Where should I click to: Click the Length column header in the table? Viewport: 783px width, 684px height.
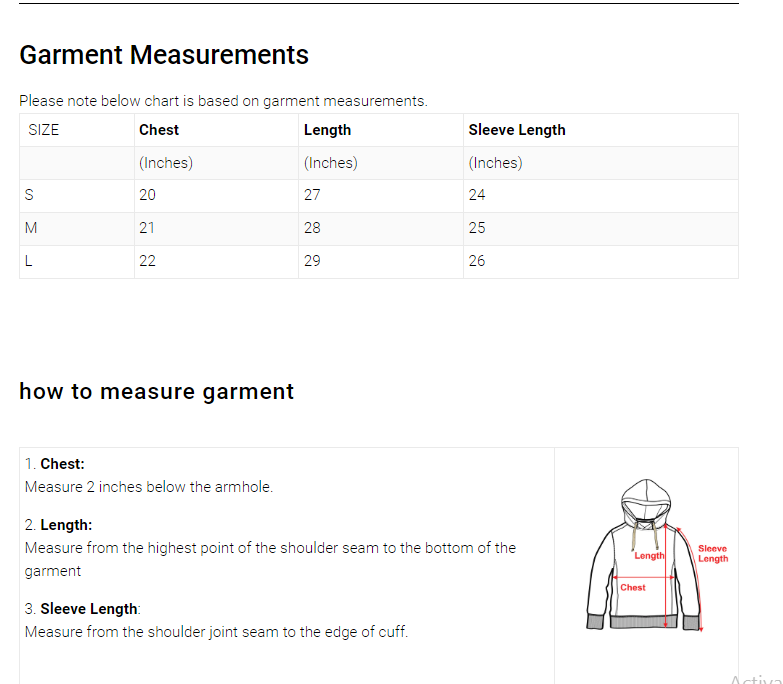point(327,130)
